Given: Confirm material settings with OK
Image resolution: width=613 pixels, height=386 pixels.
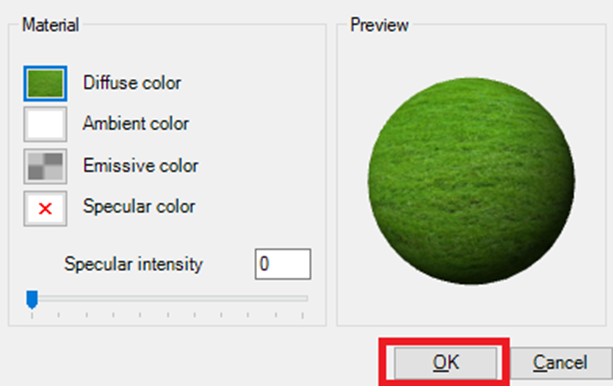Looking at the screenshot, I should [x=446, y=363].
